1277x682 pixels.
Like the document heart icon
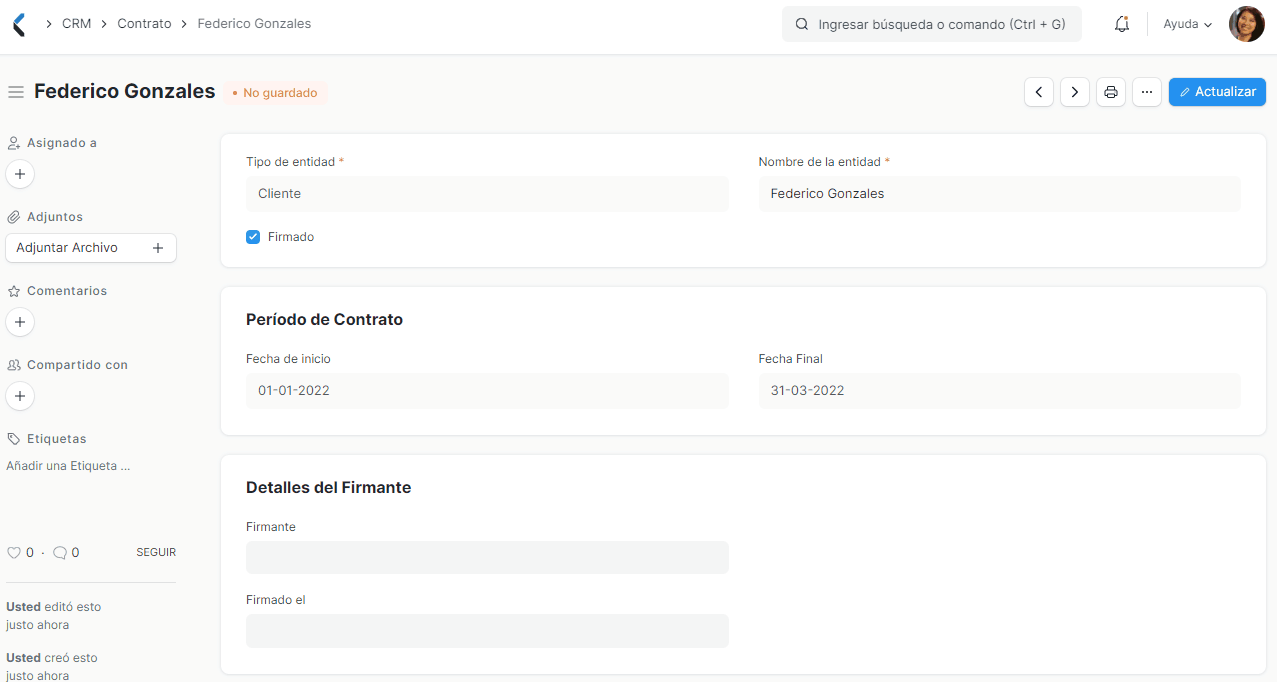(x=14, y=553)
